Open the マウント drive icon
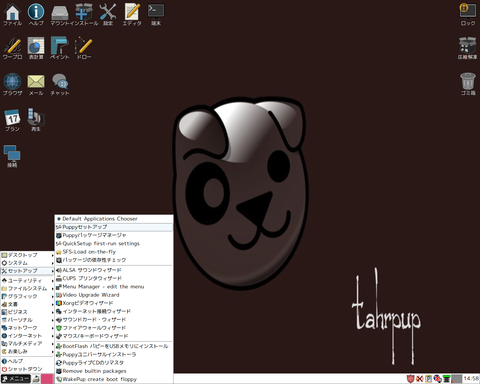This screenshot has height=384, width=480. pyautogui.click(x=60, y=14)
